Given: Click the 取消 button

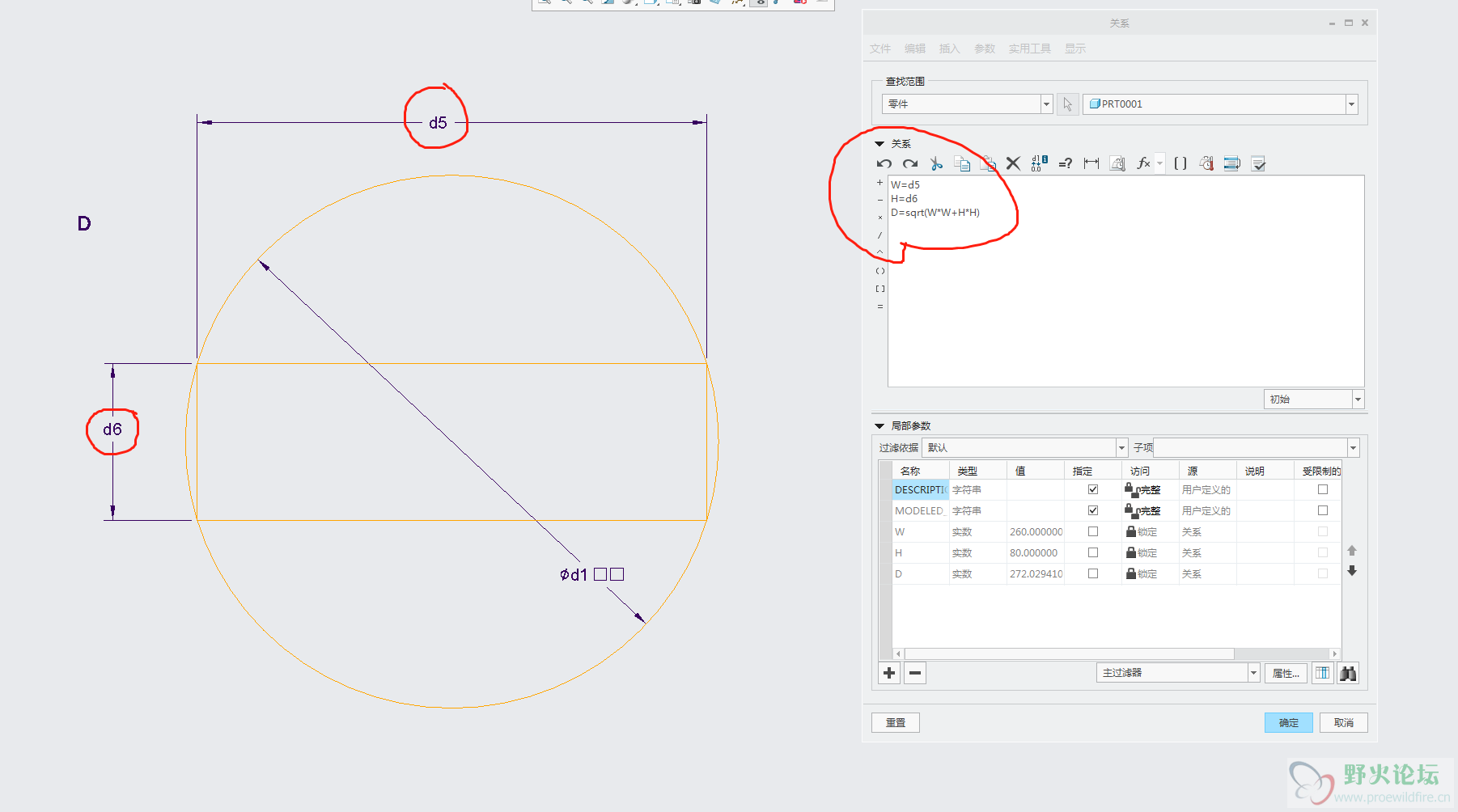Looking at the screenshot, I should click(1344, 723).
